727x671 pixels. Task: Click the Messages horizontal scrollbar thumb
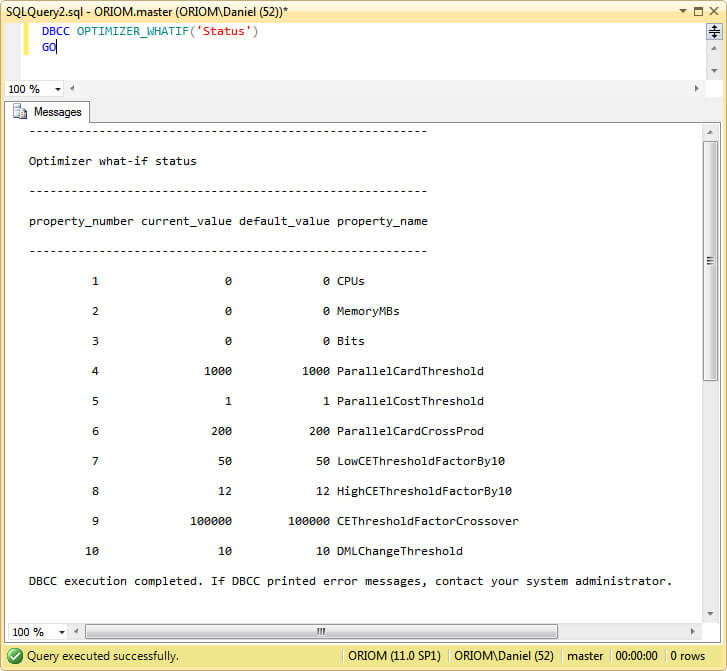(x=321, y=631)
